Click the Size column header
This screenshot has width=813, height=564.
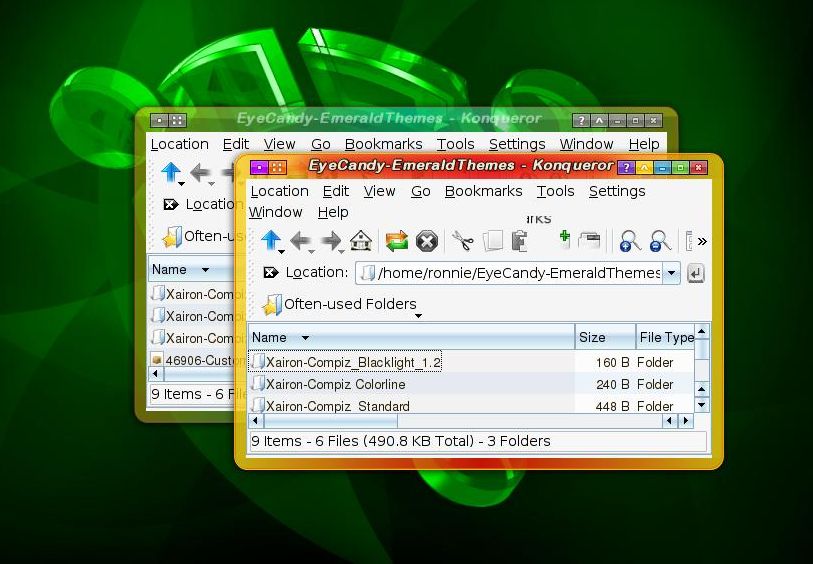coord(605,337)
